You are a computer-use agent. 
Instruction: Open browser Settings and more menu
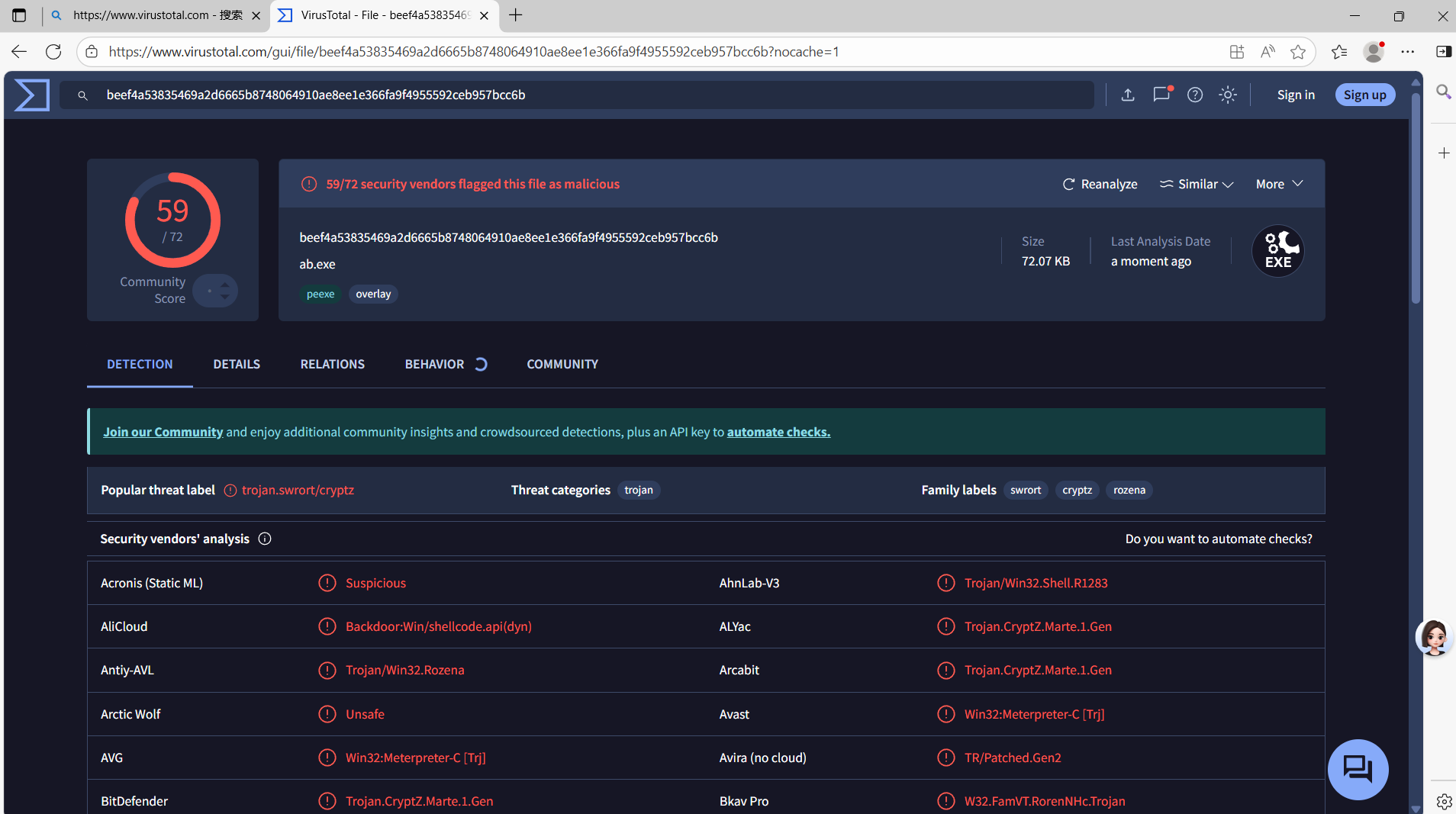click(x=1408, y=52)
